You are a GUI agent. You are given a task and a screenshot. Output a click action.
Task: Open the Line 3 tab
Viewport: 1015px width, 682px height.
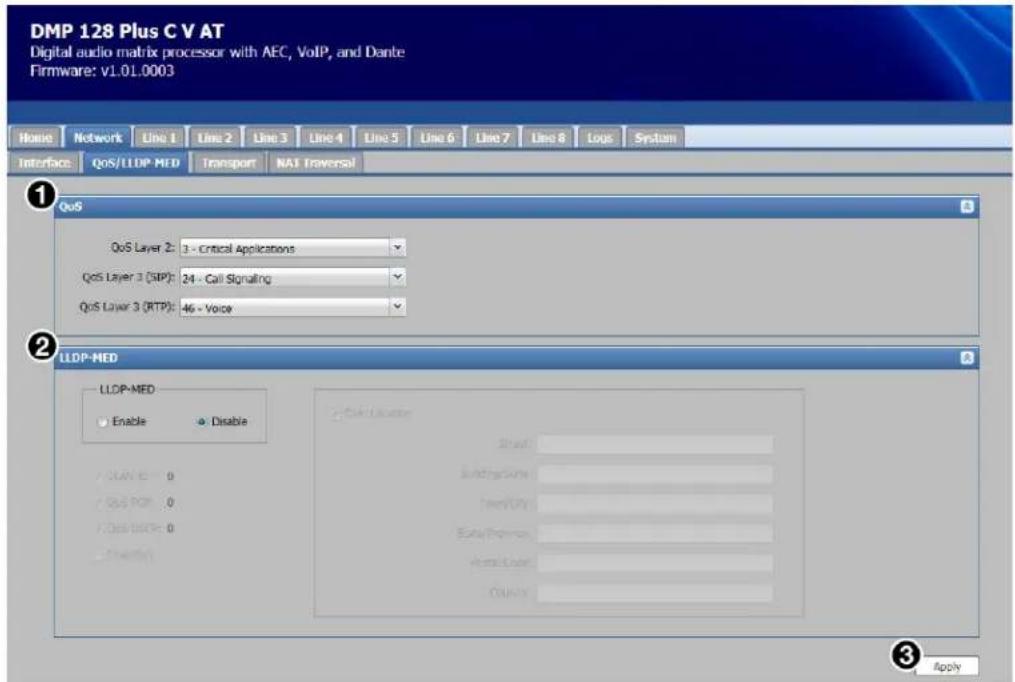coord(270,137)
